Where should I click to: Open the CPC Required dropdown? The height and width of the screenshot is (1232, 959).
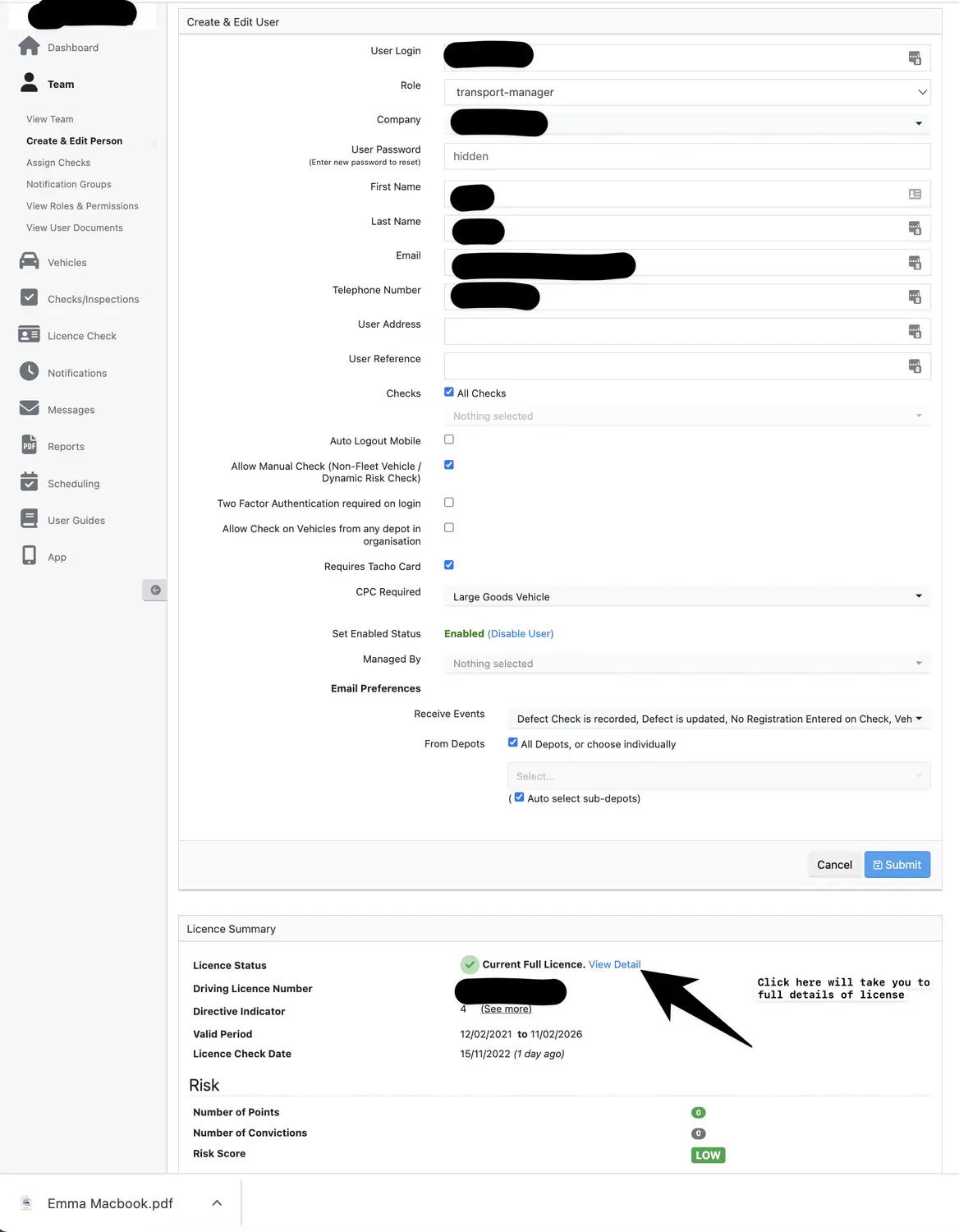pyautogui.click(x=686, y=595)
